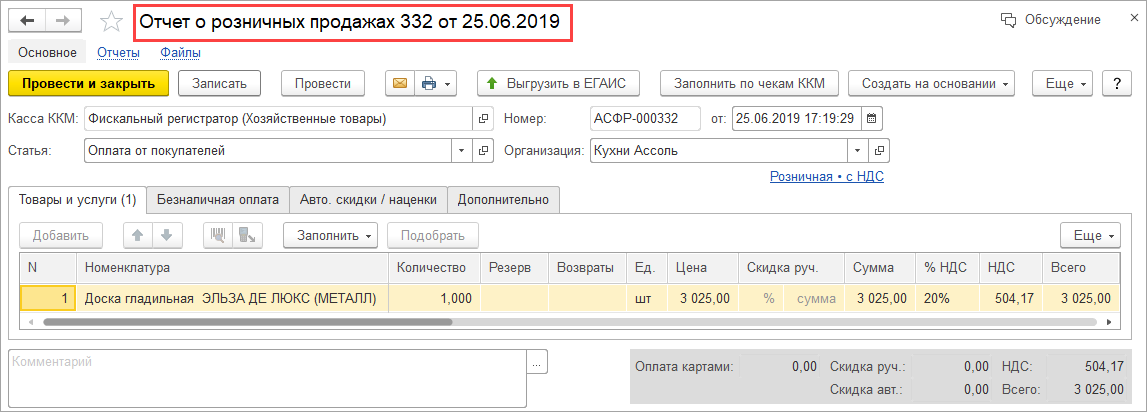
Task: Click the printer icon
Action: pos(429,83)
